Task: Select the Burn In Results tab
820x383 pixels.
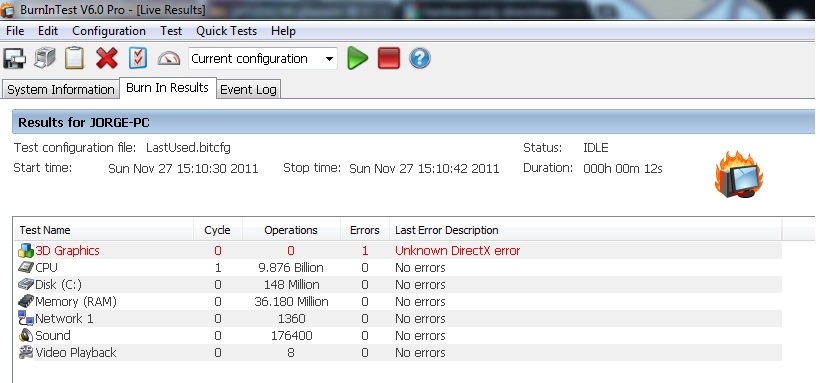Action: tap(167, 87)
